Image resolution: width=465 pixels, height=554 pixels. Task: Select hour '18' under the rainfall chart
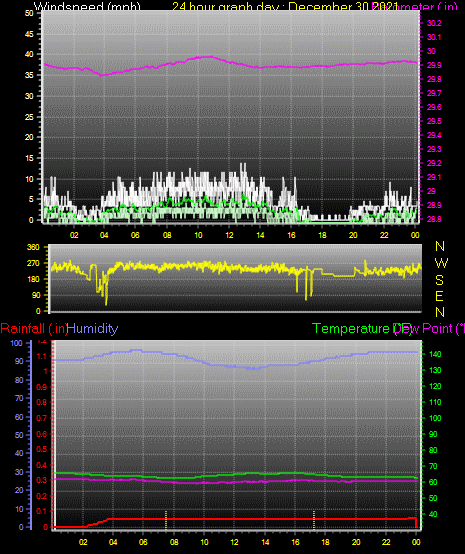325,542
